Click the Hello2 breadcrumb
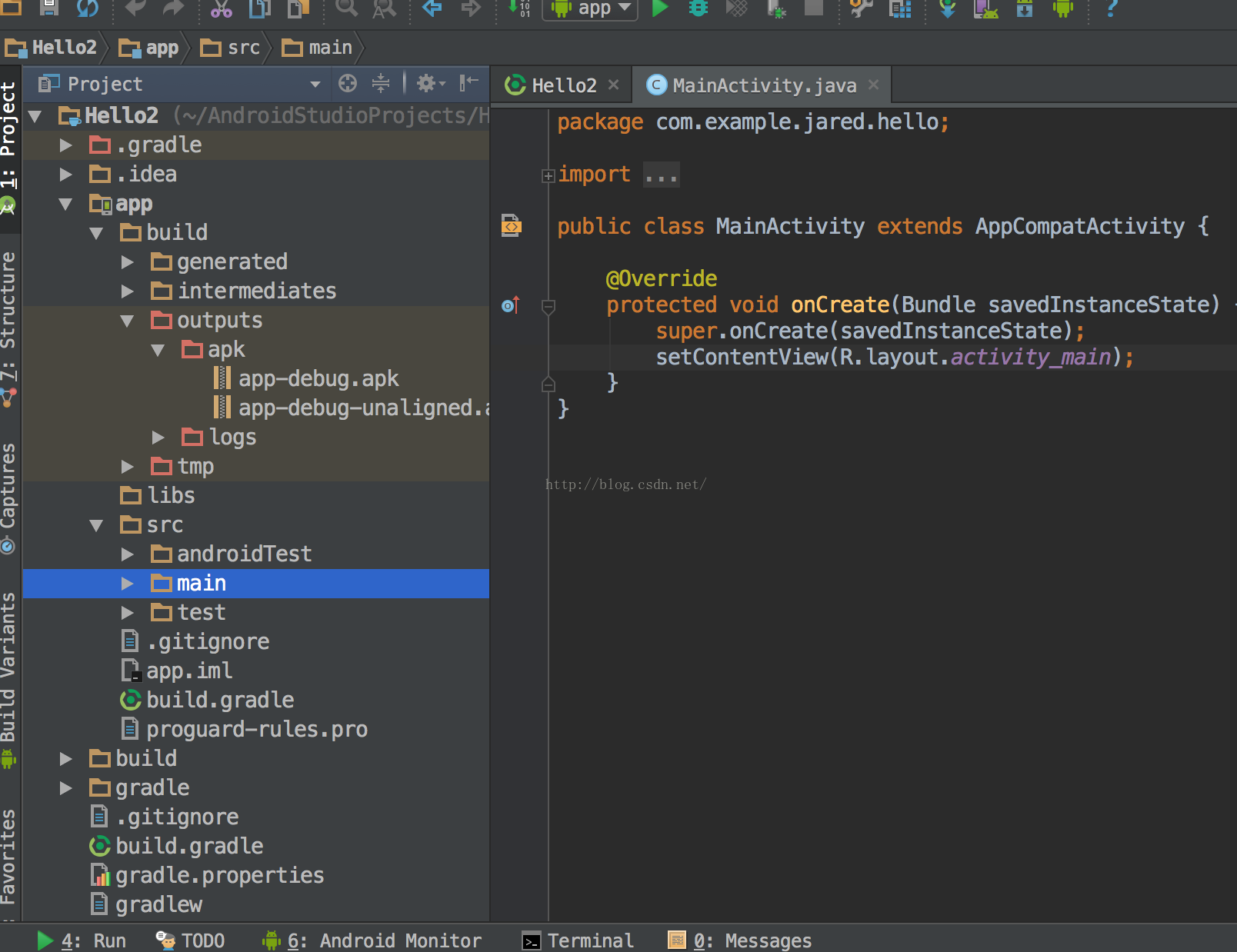1237x952 pixels. tap(51, 48)
